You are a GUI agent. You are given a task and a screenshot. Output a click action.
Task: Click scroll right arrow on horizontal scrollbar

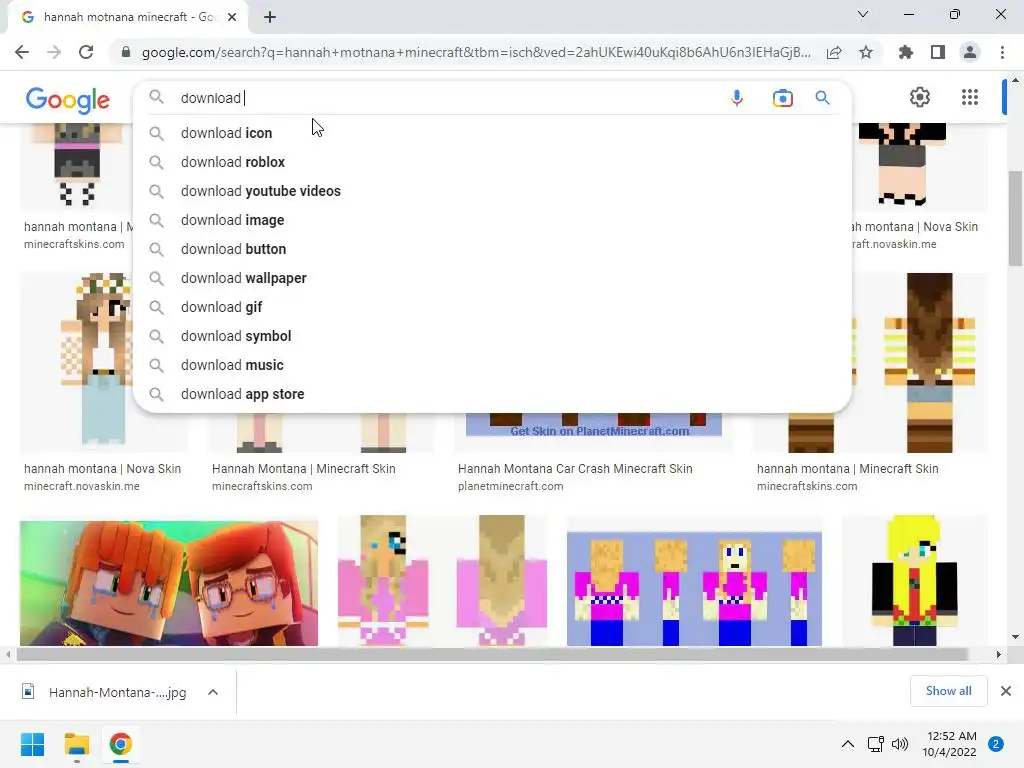click(998, 654)
